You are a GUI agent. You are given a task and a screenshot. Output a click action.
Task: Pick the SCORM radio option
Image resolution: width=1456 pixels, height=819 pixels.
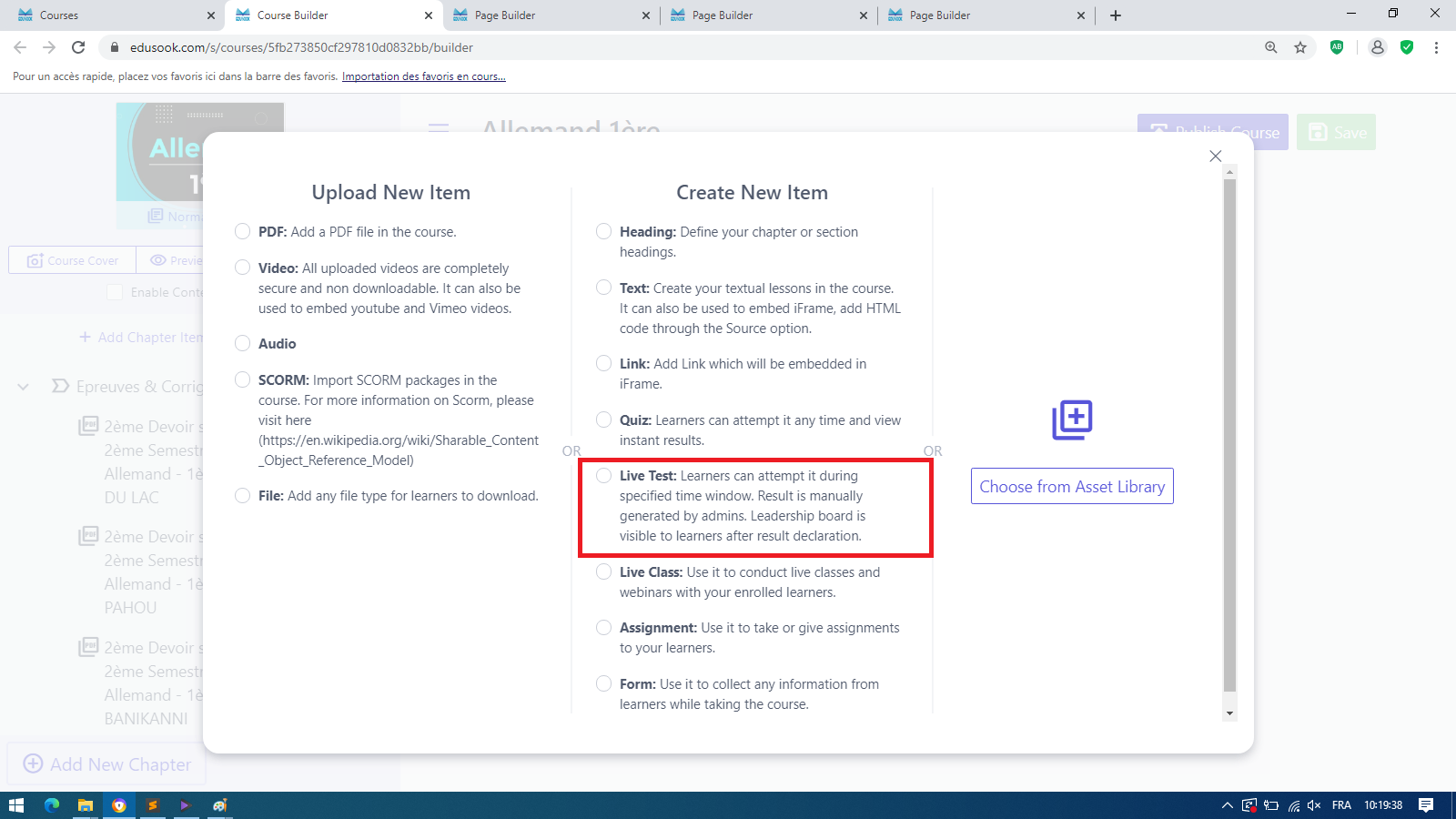(x=242, y=379)
